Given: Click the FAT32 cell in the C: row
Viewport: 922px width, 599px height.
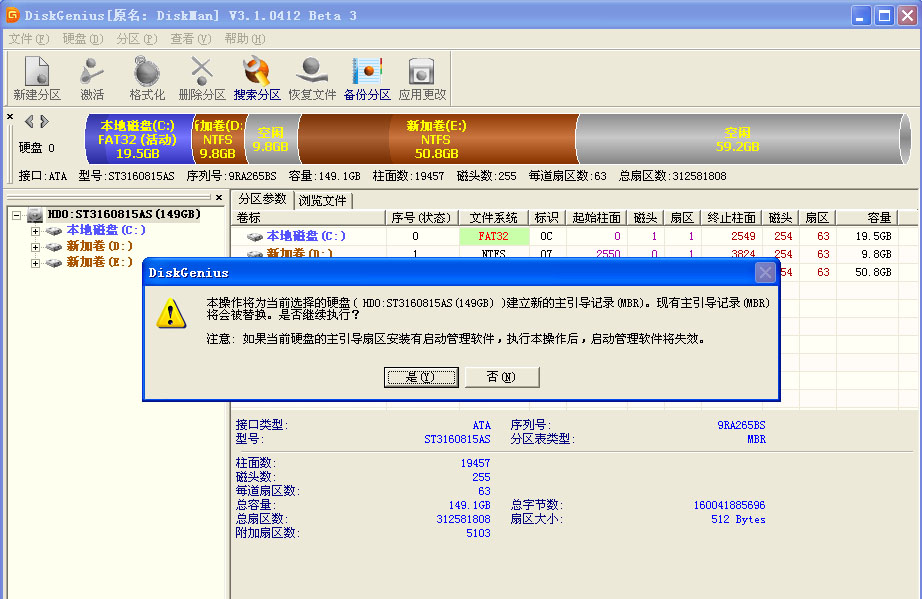Looking at the screenshot, I should (x=493, y=236).
